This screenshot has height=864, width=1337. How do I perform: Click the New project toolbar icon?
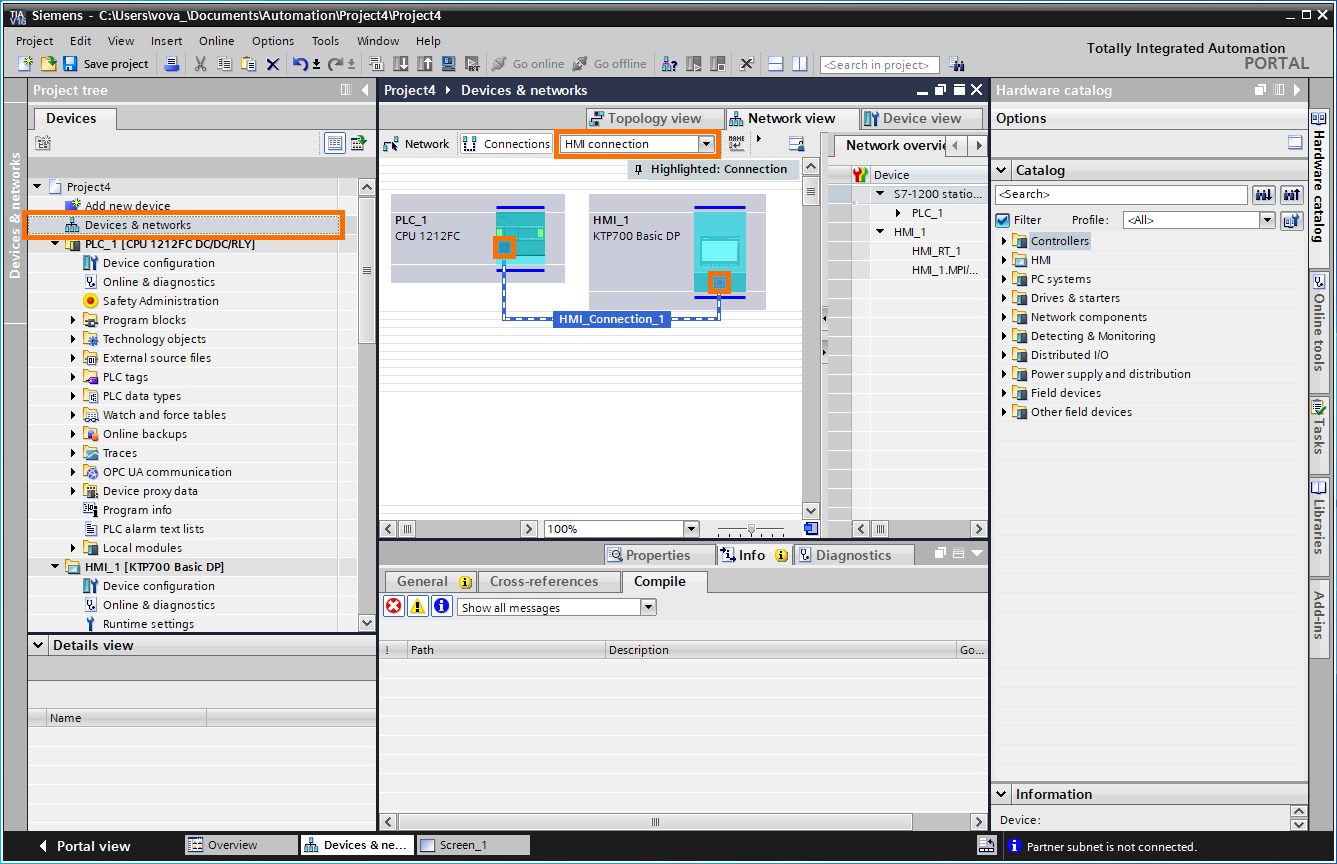click(26, 64)
